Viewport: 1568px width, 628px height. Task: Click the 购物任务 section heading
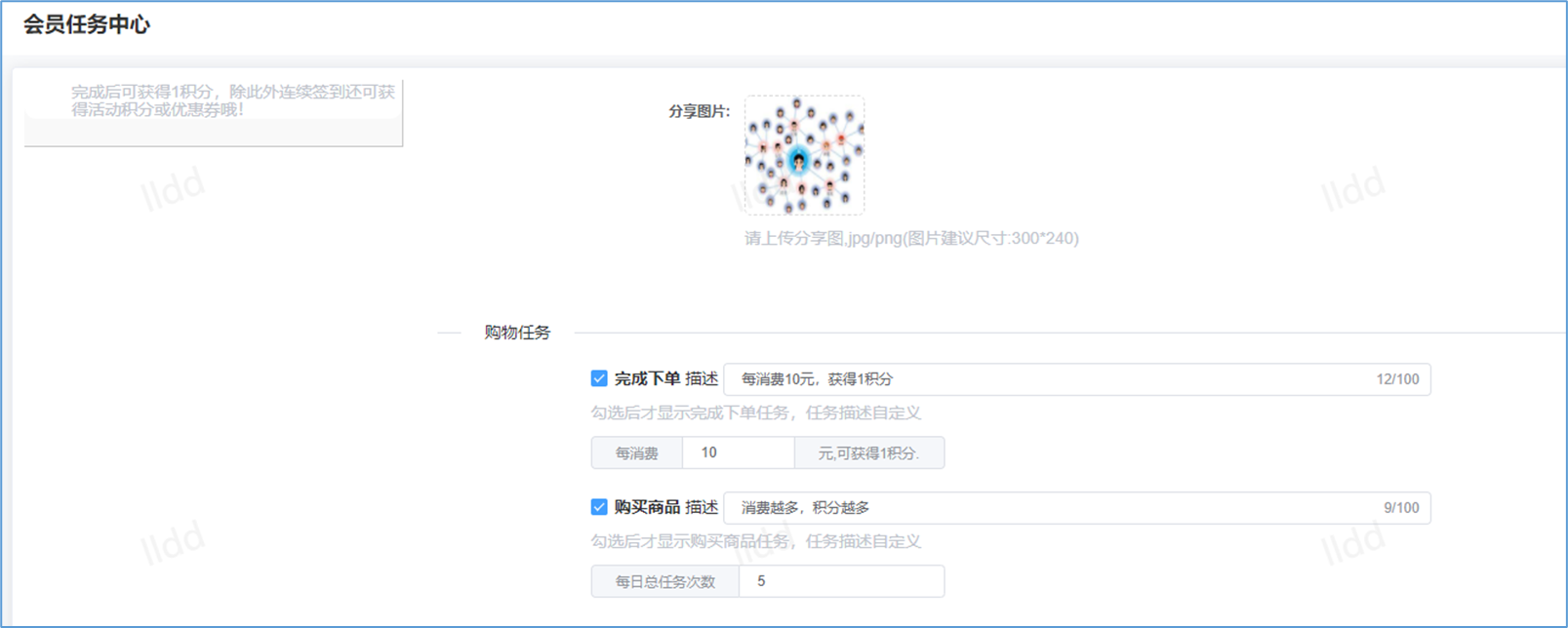click(517, 333)
